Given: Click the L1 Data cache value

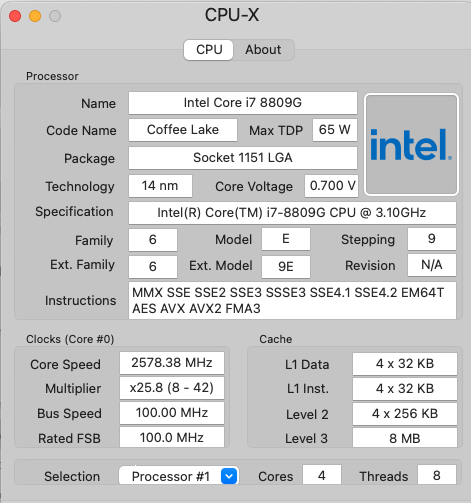Looking at the screenshot, I should 405,364.
